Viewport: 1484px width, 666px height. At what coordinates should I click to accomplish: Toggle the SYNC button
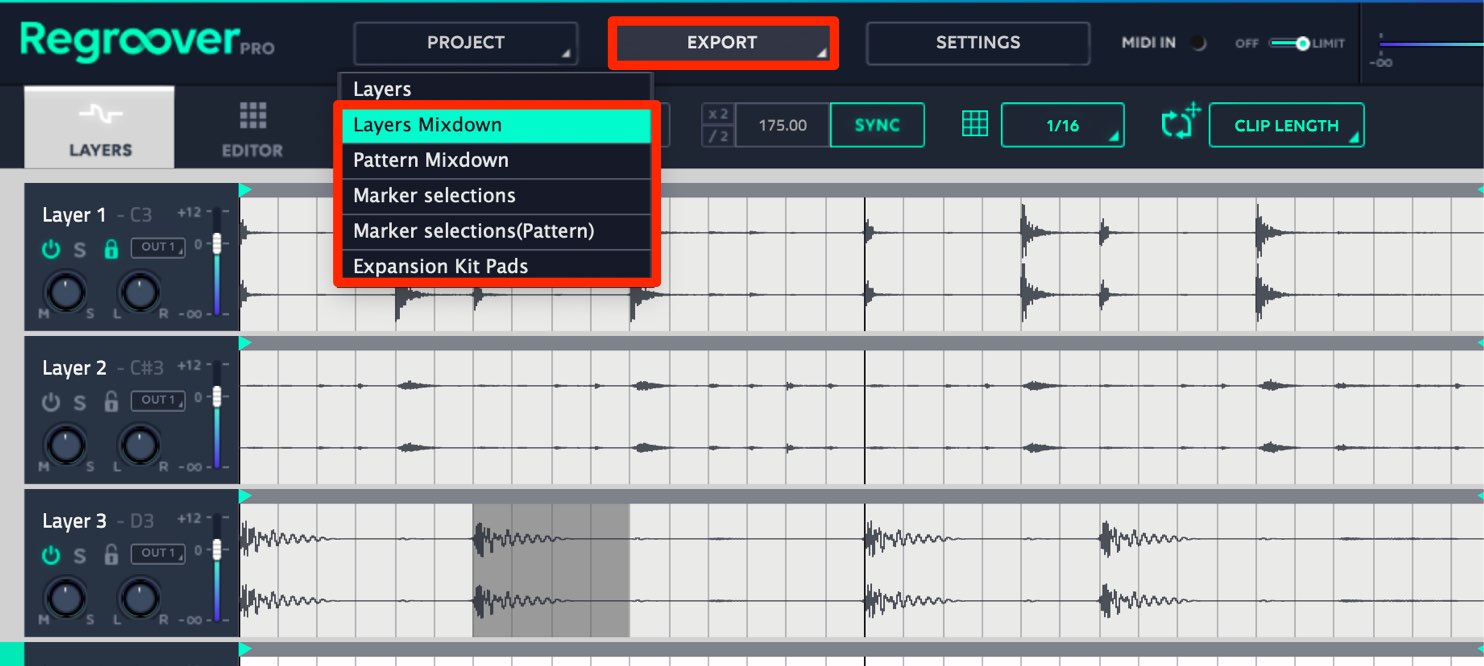[x=877, y=125]
